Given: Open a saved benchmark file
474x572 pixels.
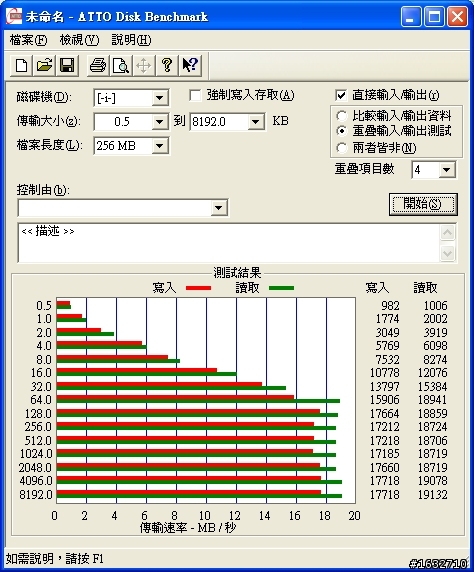Looking at the screenshot, I should click(44, 66).
